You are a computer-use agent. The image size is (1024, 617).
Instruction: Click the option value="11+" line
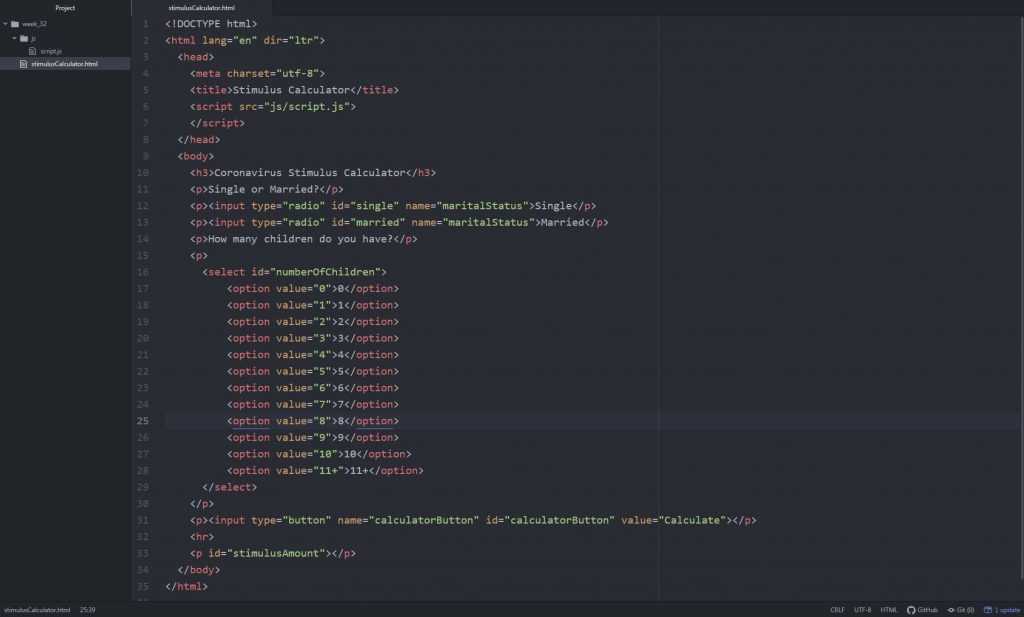pos(325,471)
